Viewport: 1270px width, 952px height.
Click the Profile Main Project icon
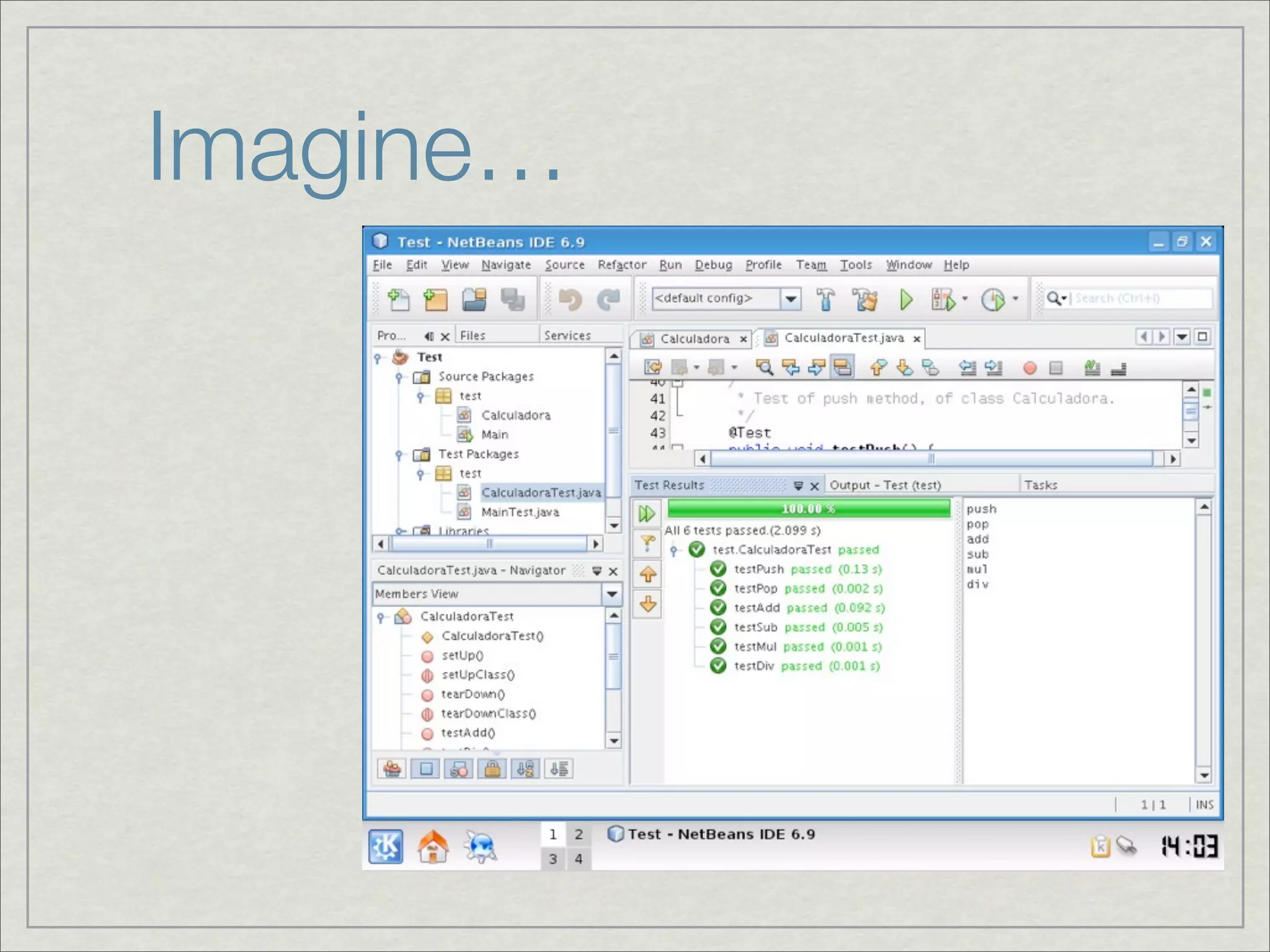pyautogui.click(x=993, y=299)
